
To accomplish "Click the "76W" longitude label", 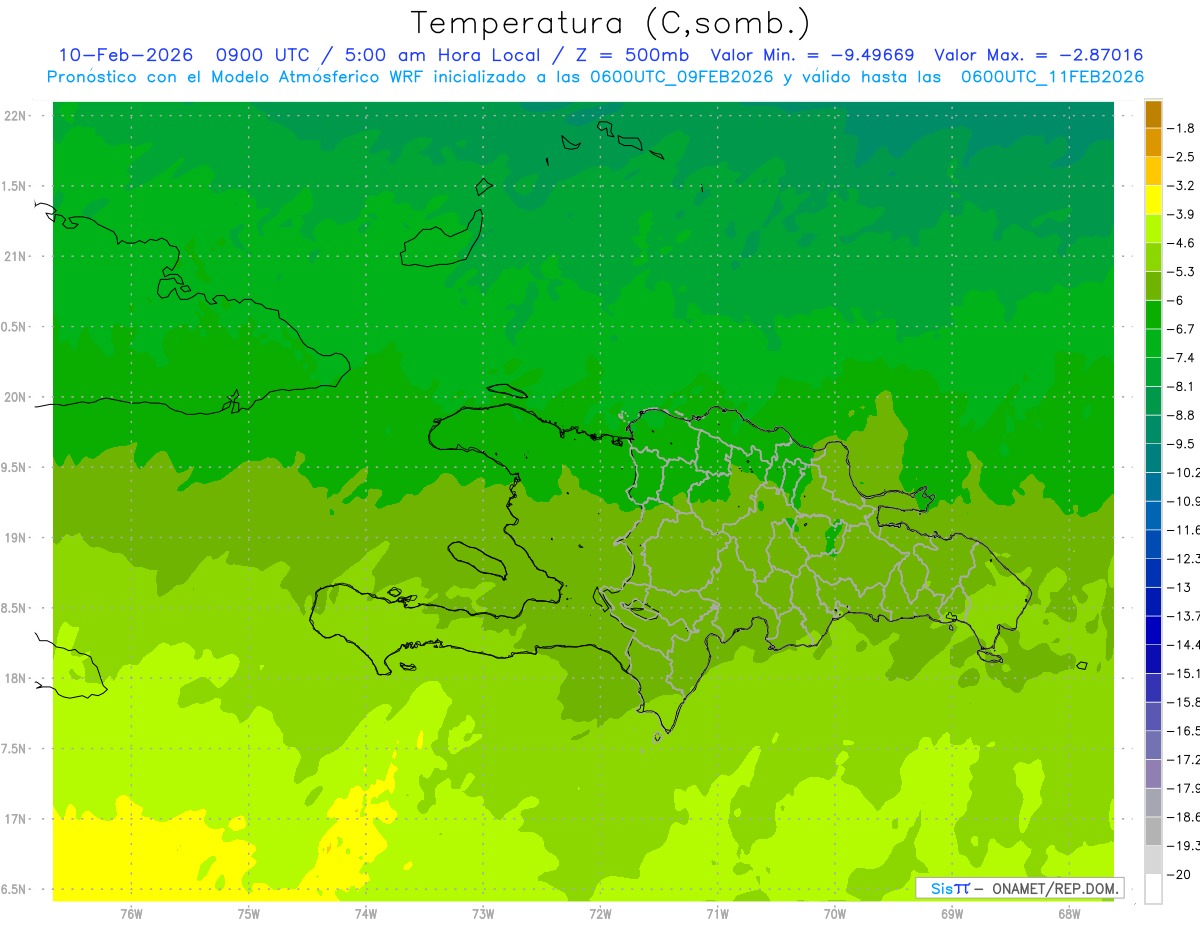I will click(131, 912).
